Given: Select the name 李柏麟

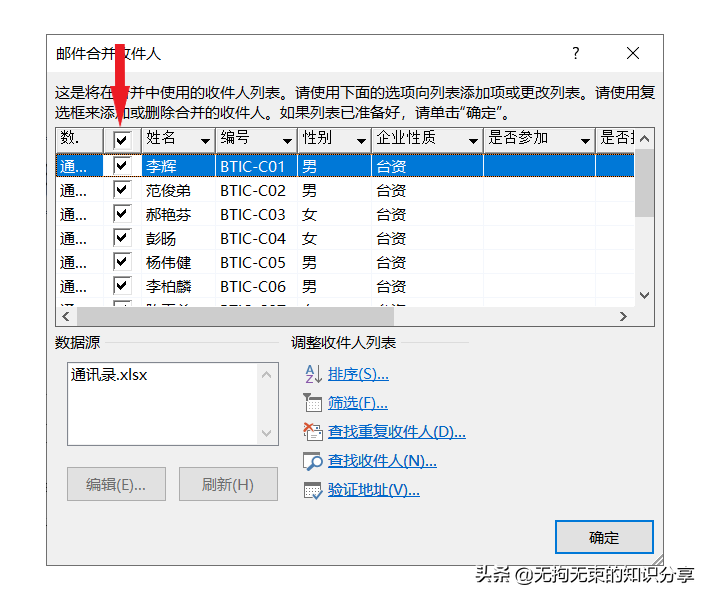Looking at the screenshot, I should (168, 287).
